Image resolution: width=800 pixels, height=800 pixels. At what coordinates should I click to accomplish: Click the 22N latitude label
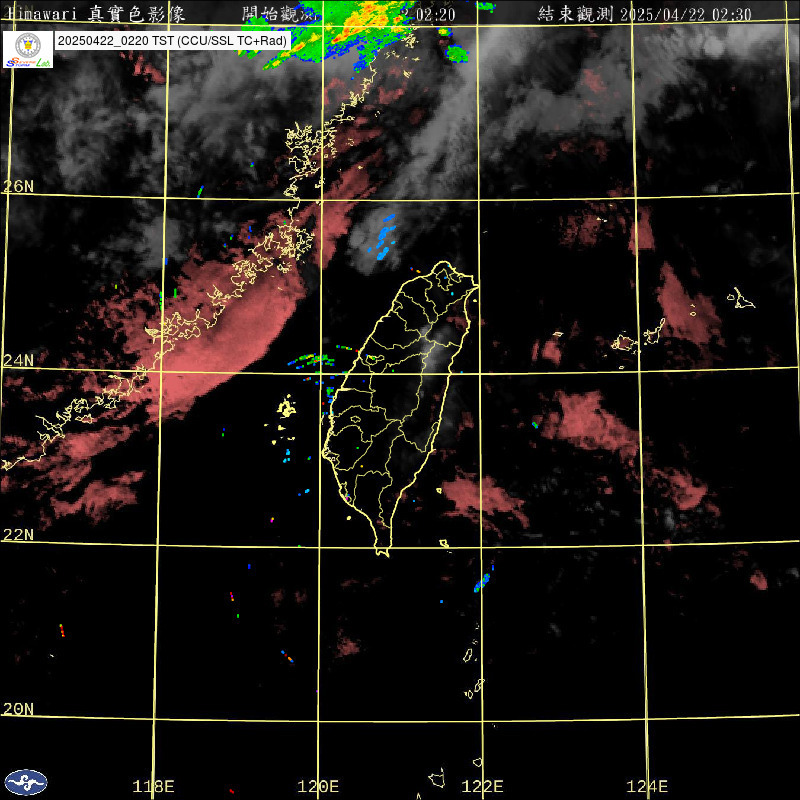point(18,535)
